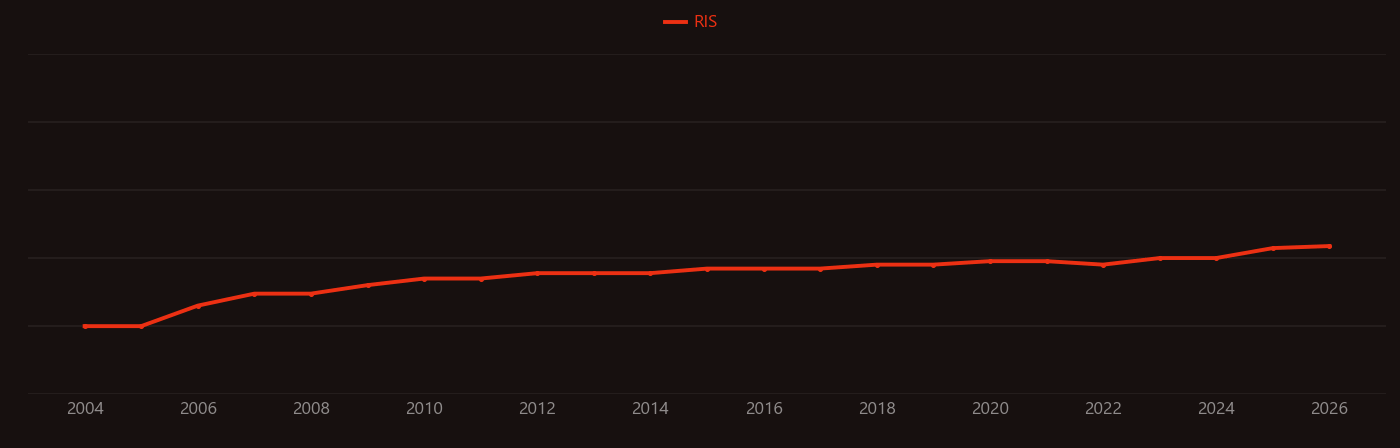This screenshot has width=1400, height=448.
Task: Click the 2010 x-axis label
Action: (424, 409)
